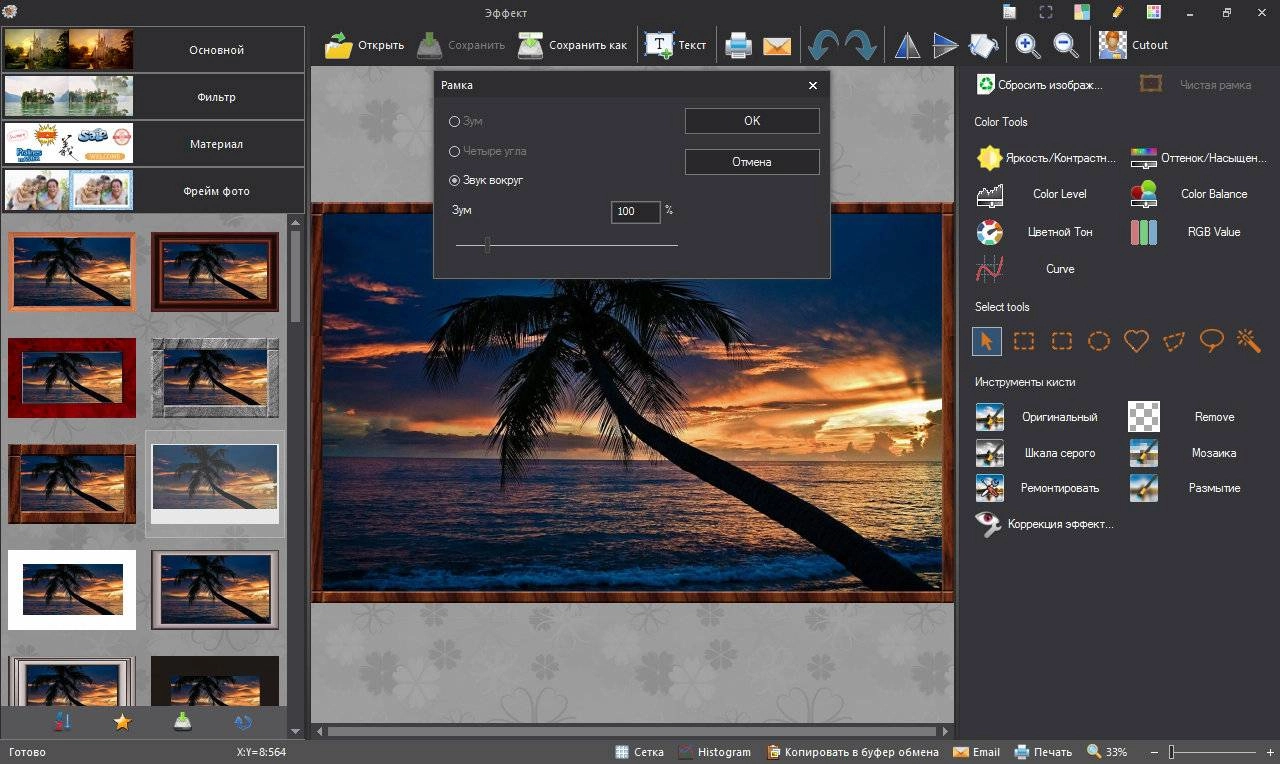
Task: Select the magic wand tool
Action: (1248, 341)
